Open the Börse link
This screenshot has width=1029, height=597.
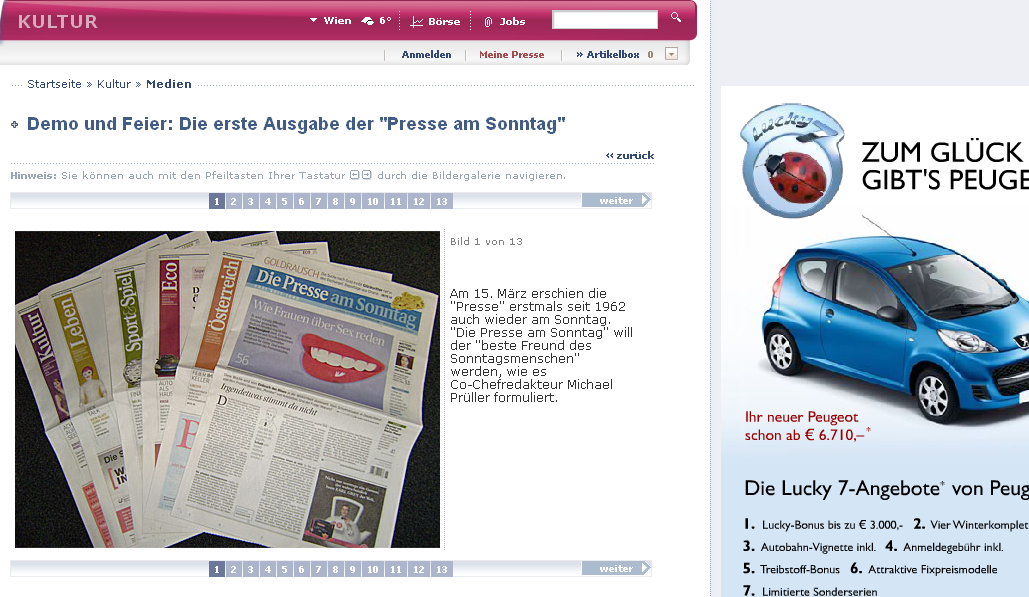point(444,22)
